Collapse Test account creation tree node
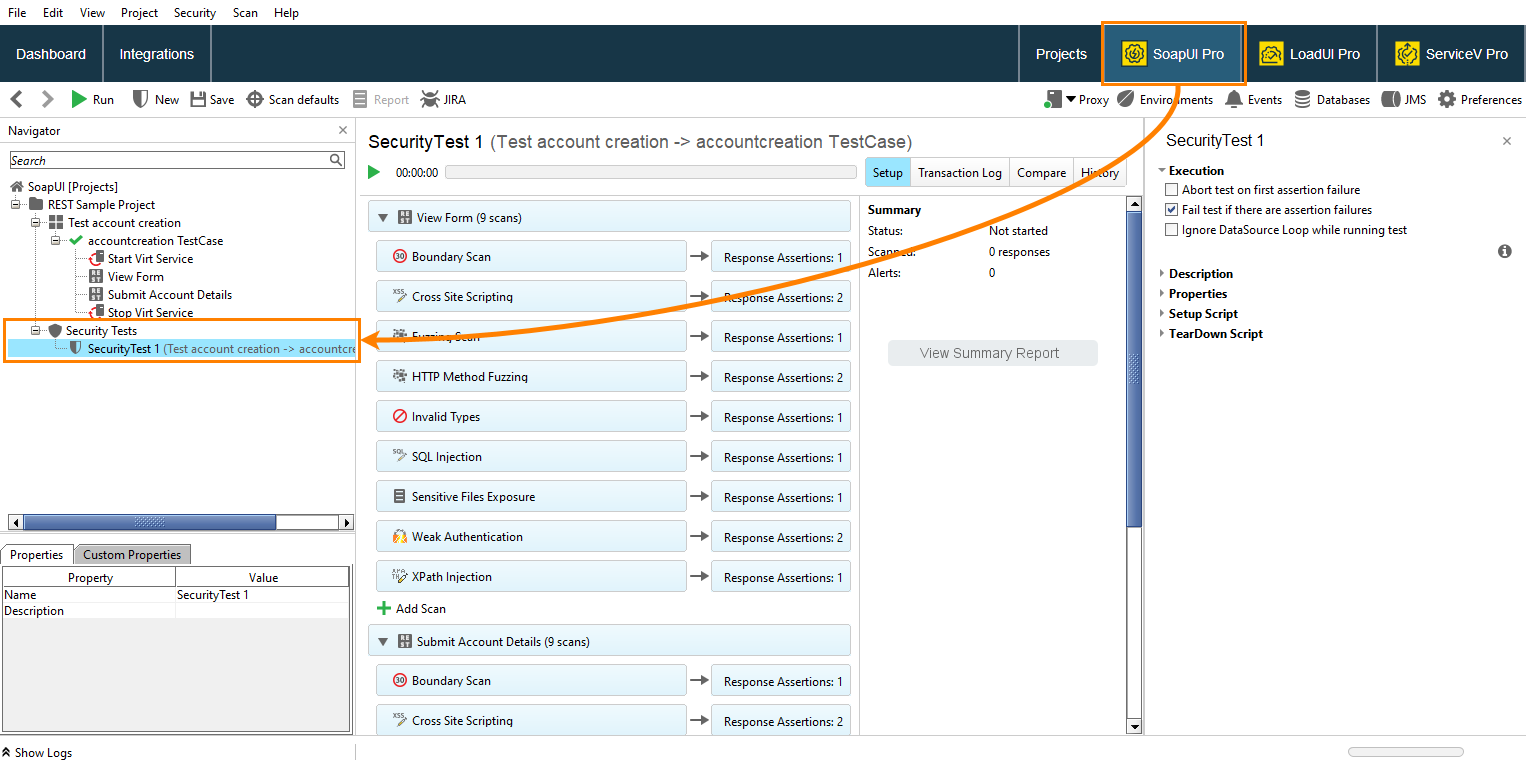 [x=36, y=222]
